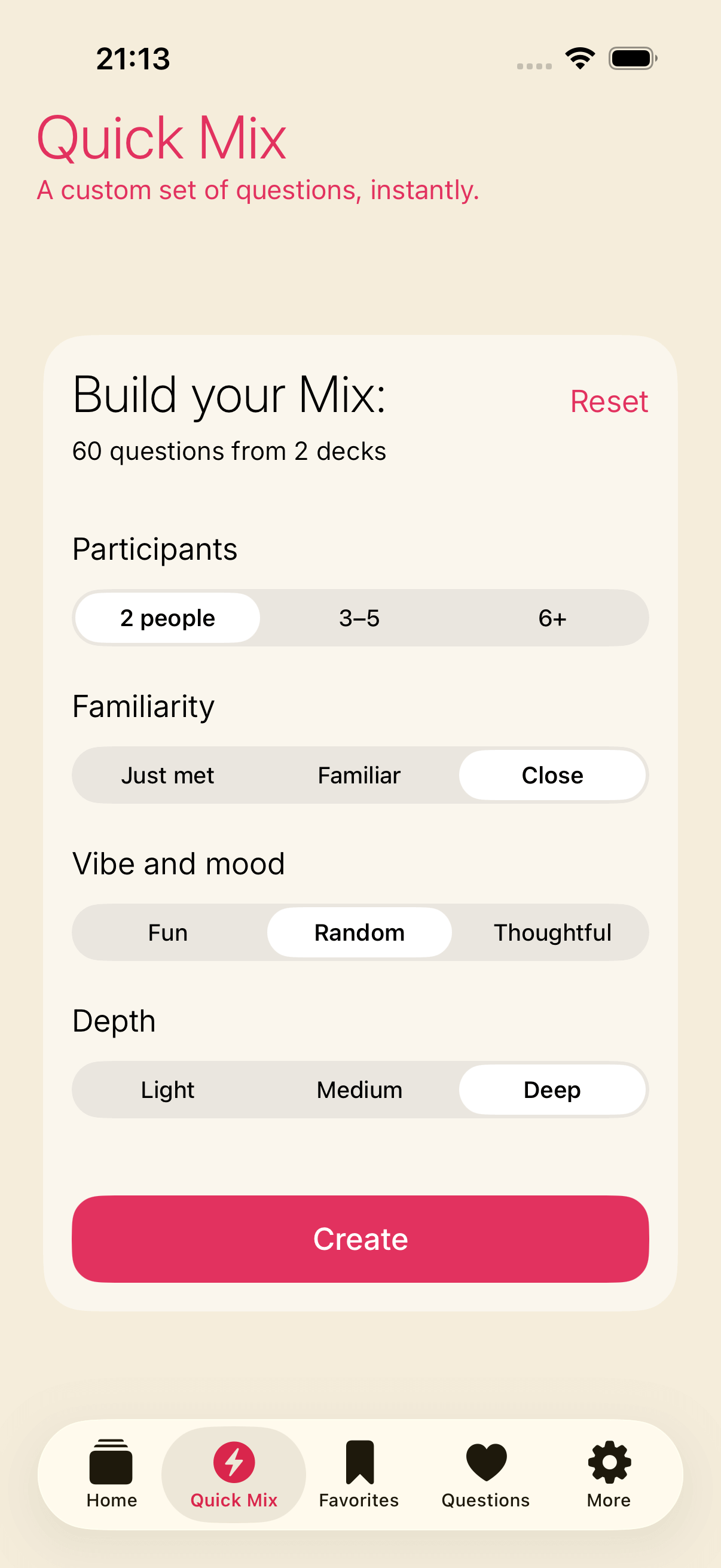Tap the Wi-Fi status icon
The height and width of the screenshot is (1568, 721).
[x=580, y=59]
